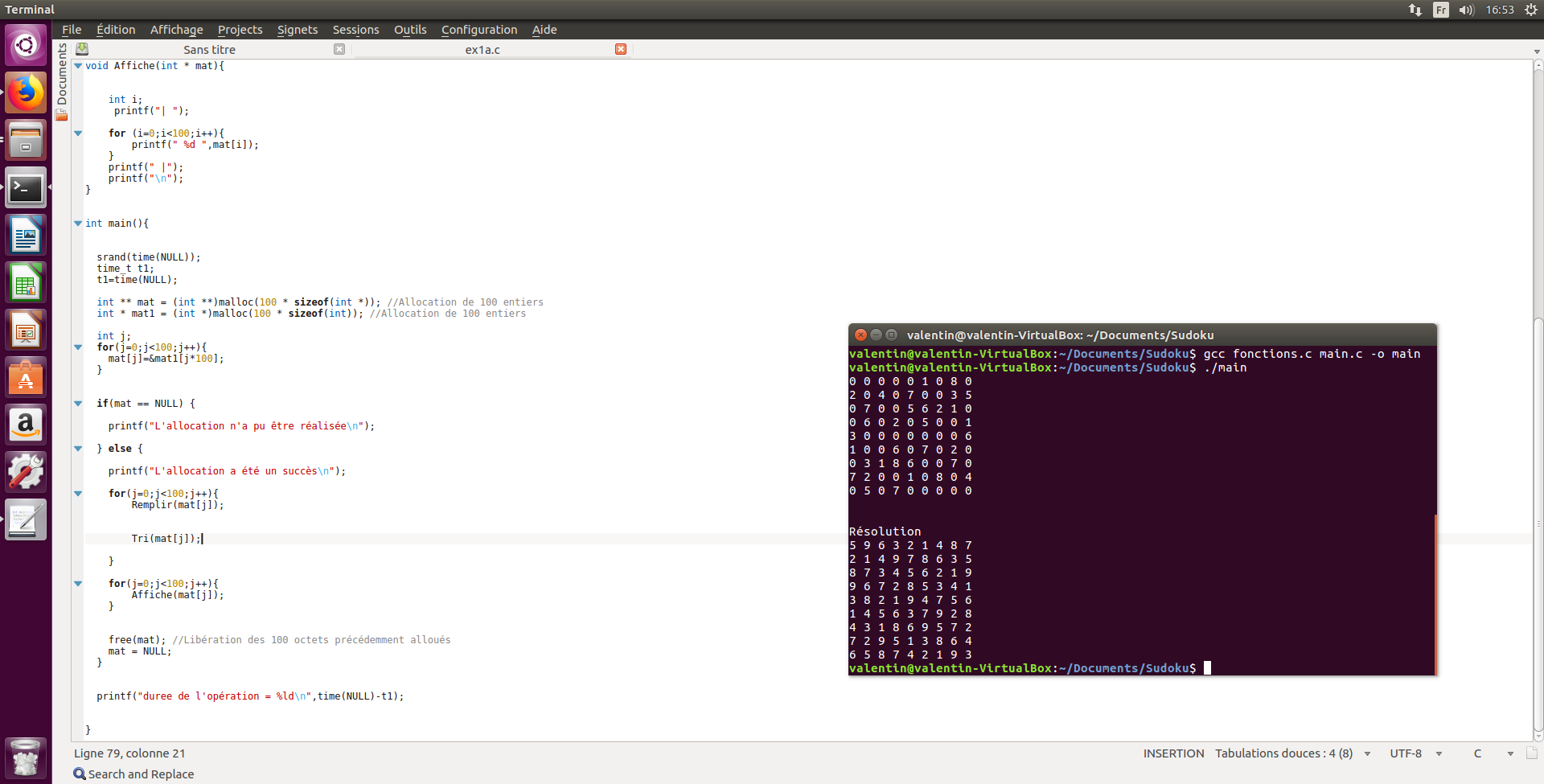Screen dimensions: 1544x784
Task: Collapse the int main() fold marker
Action: point(78,224)
